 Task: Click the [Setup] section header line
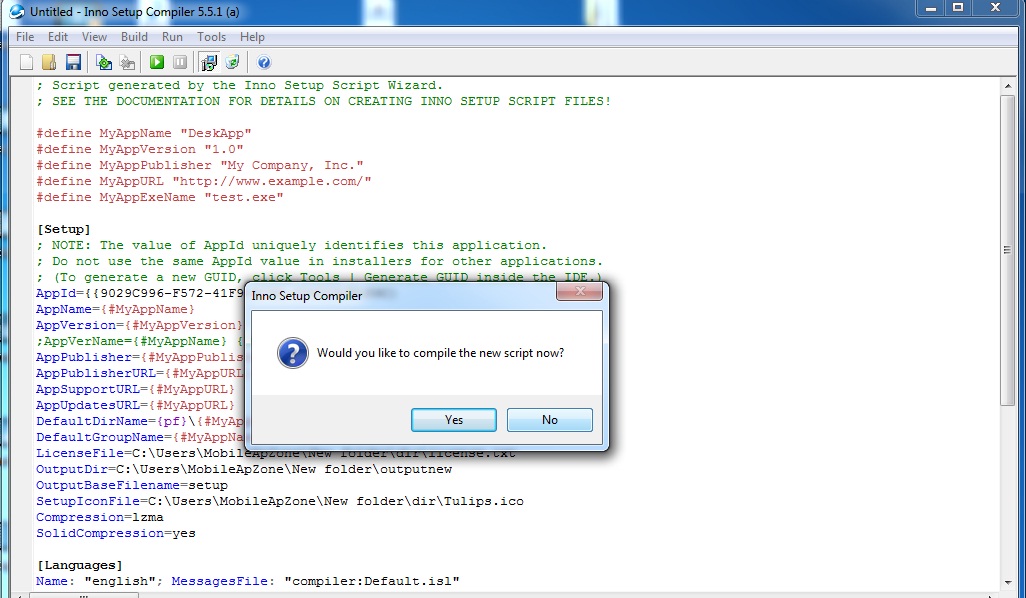coord(63,229)
